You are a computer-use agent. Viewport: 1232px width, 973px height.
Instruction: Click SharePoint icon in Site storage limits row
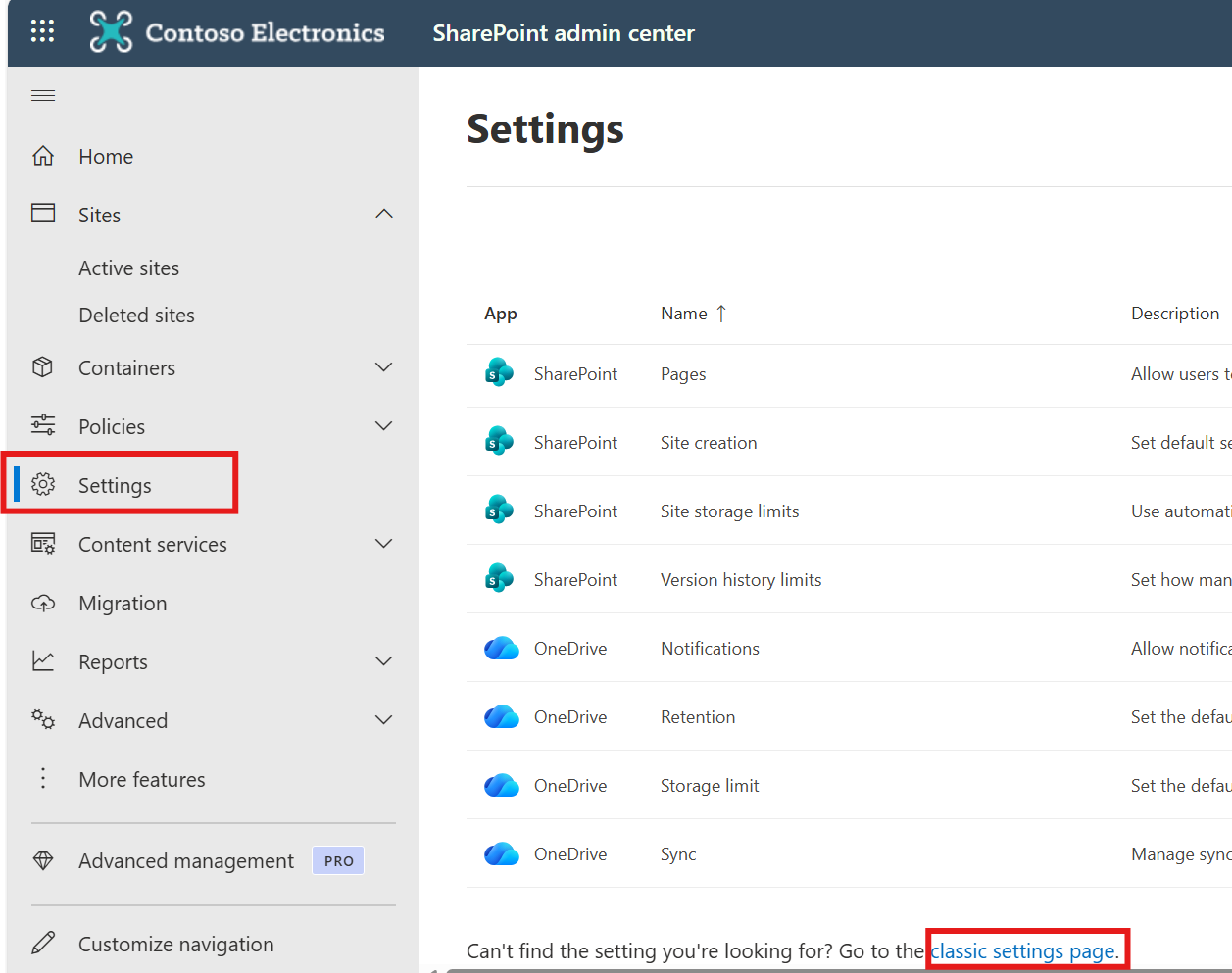500,510
